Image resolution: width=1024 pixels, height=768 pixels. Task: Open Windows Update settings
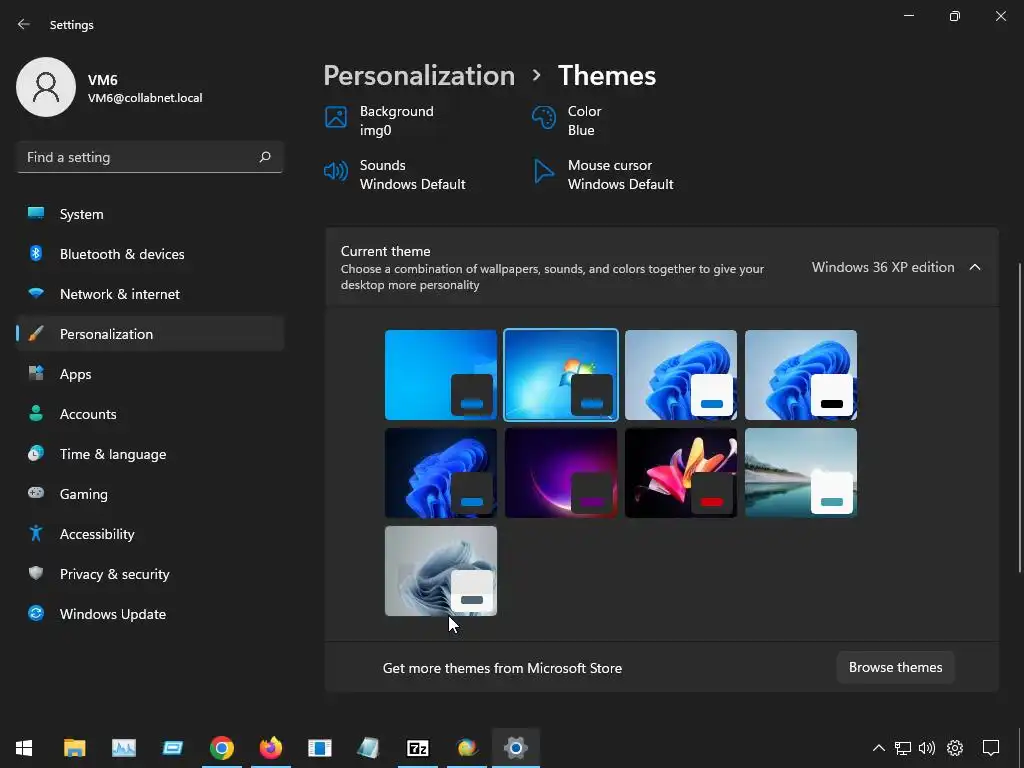click(x=150, y=614)
